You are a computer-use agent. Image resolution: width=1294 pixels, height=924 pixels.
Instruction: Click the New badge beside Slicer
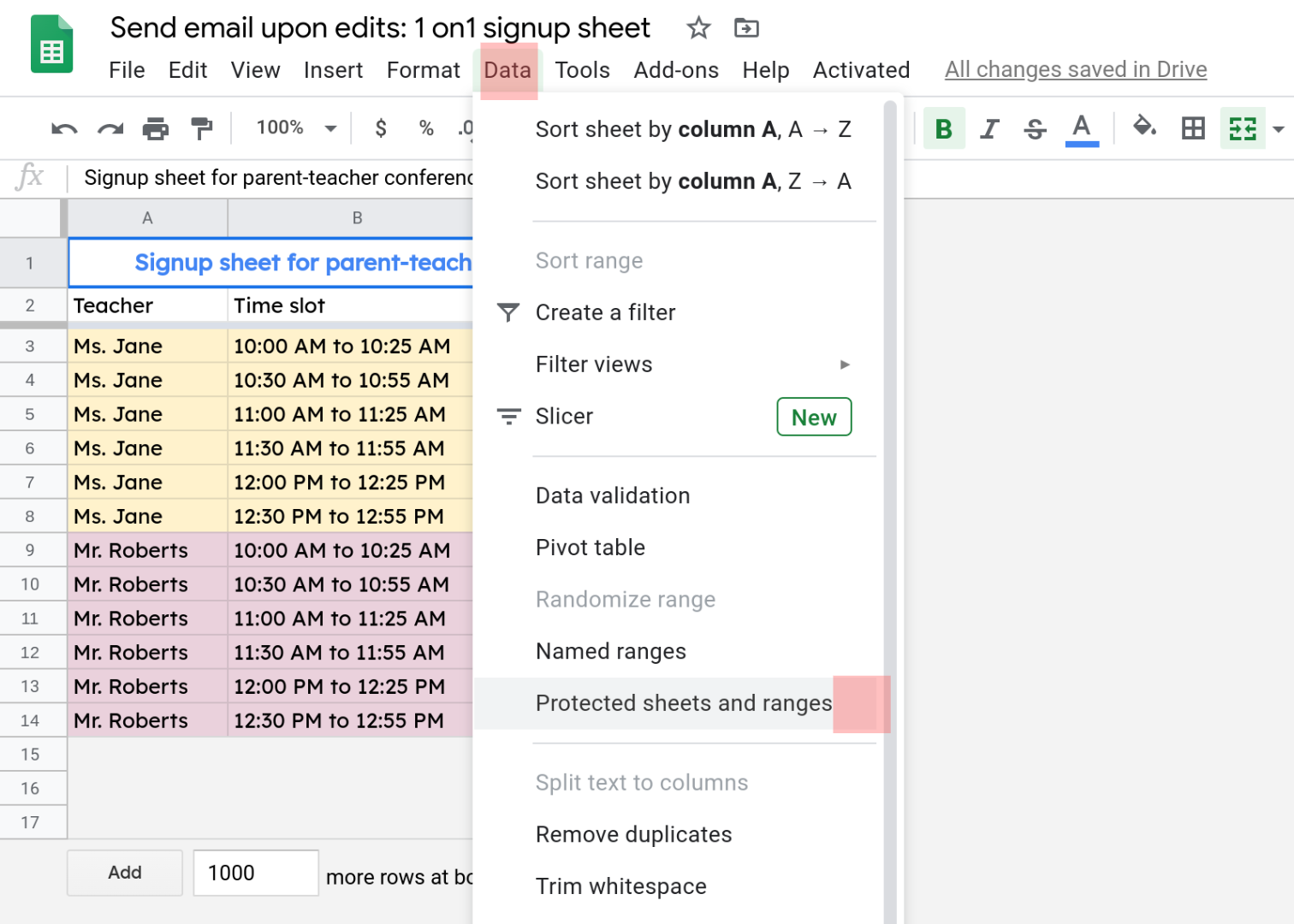pyautogui.click(x=814, y=417)
